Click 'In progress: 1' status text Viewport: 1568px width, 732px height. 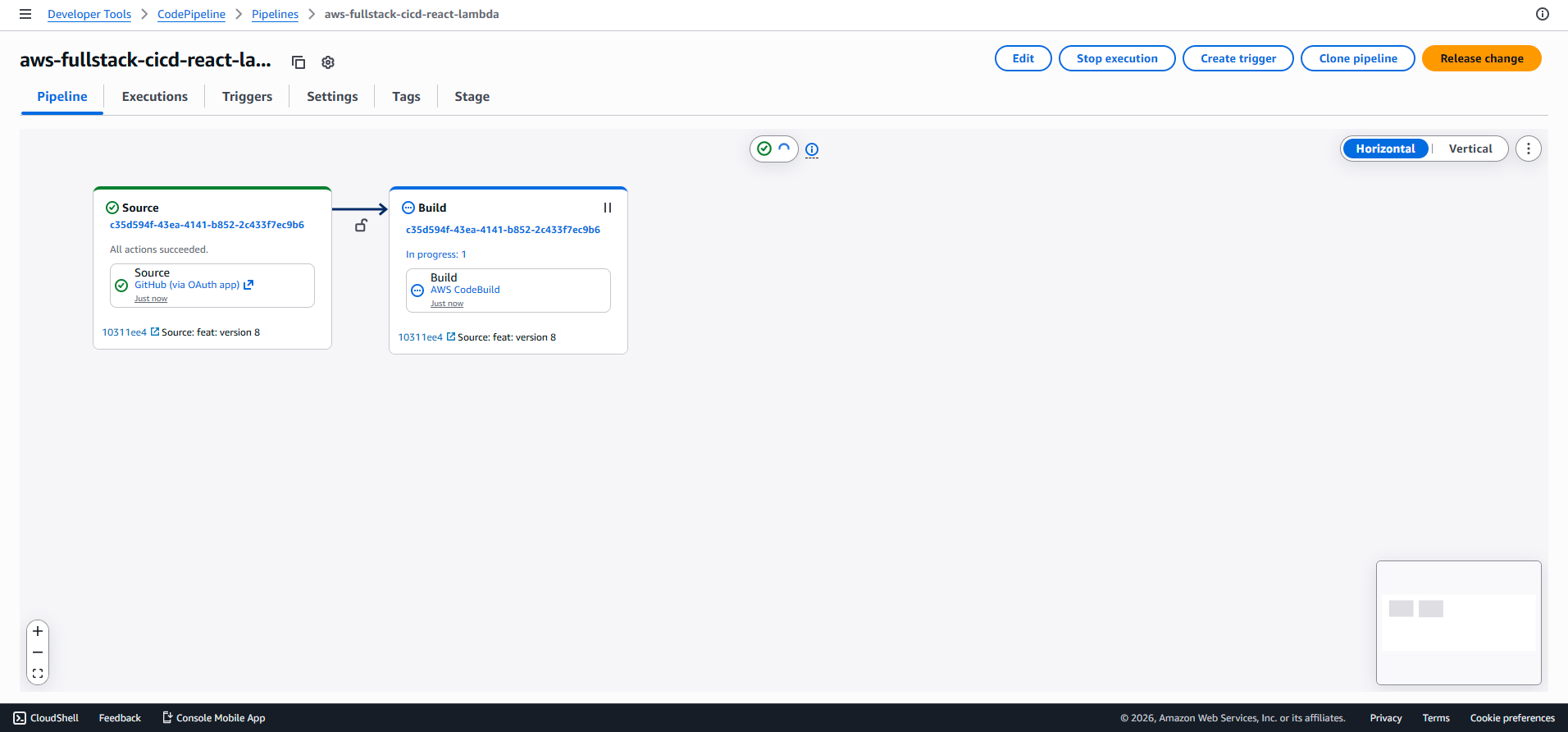435,254
